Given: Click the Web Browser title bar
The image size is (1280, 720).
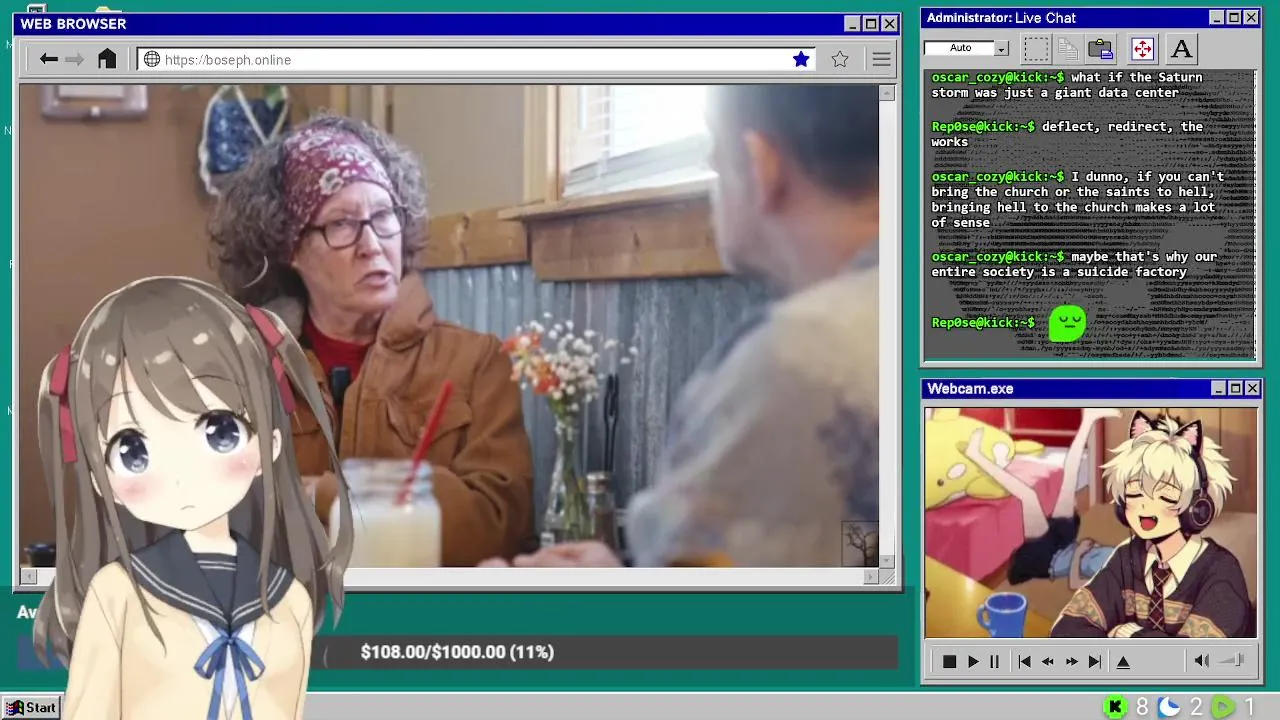Looking at the screenshot, I should coord(457,24).
